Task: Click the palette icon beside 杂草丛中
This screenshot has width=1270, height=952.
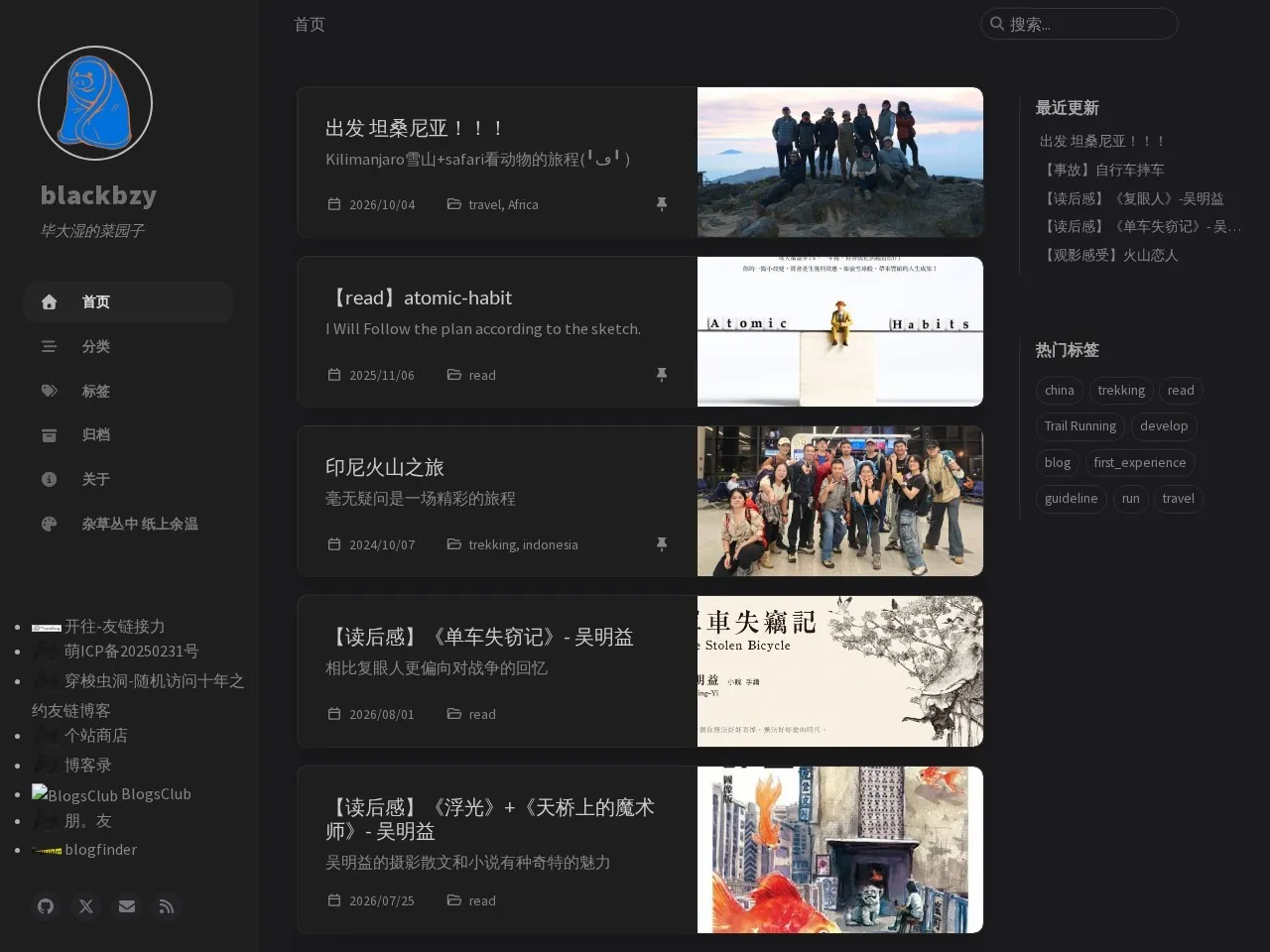Action: [x=49, y=524]
